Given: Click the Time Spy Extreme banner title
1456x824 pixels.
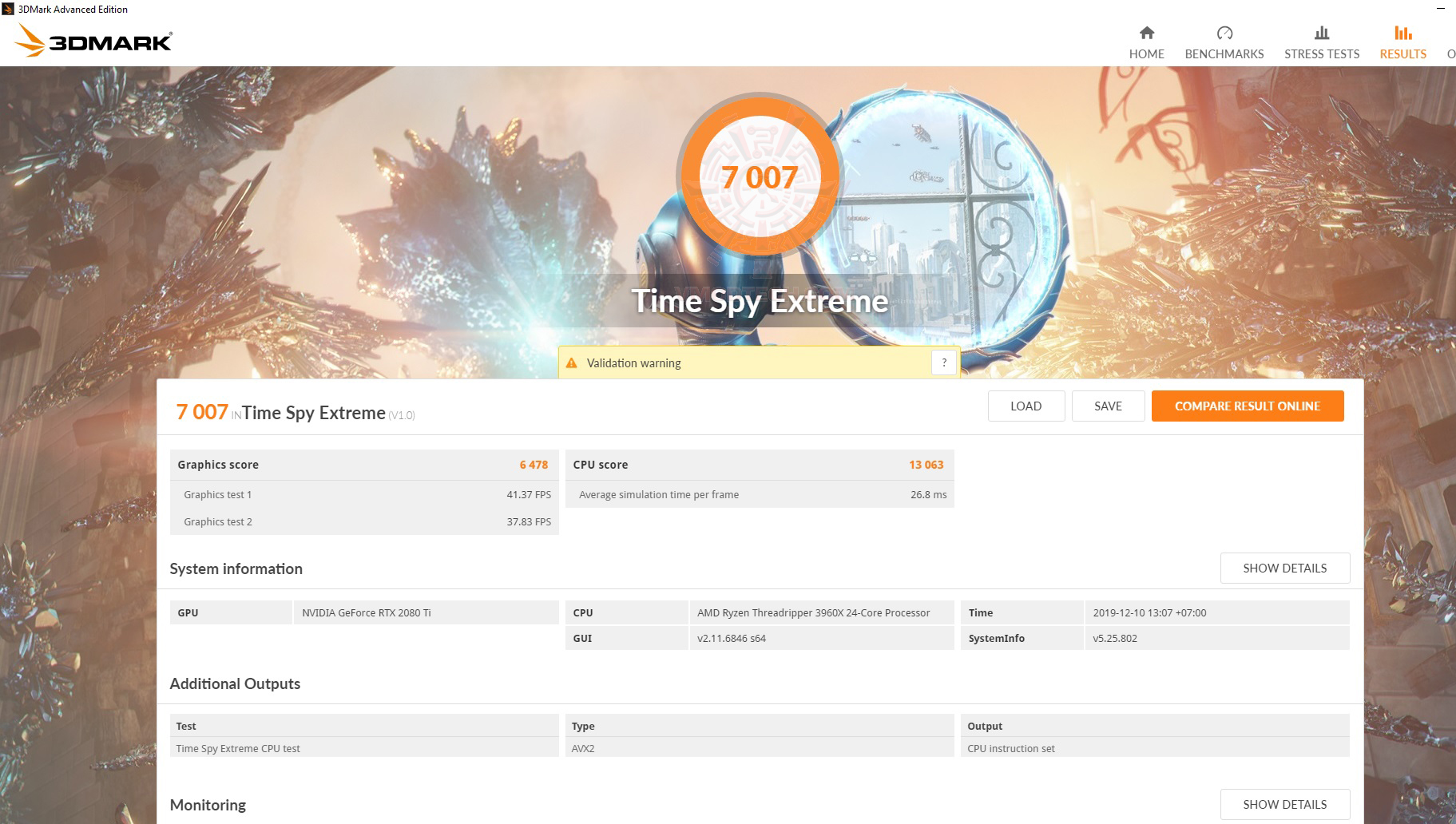Looking at the screenshot, I should click(x=760, y=301).
